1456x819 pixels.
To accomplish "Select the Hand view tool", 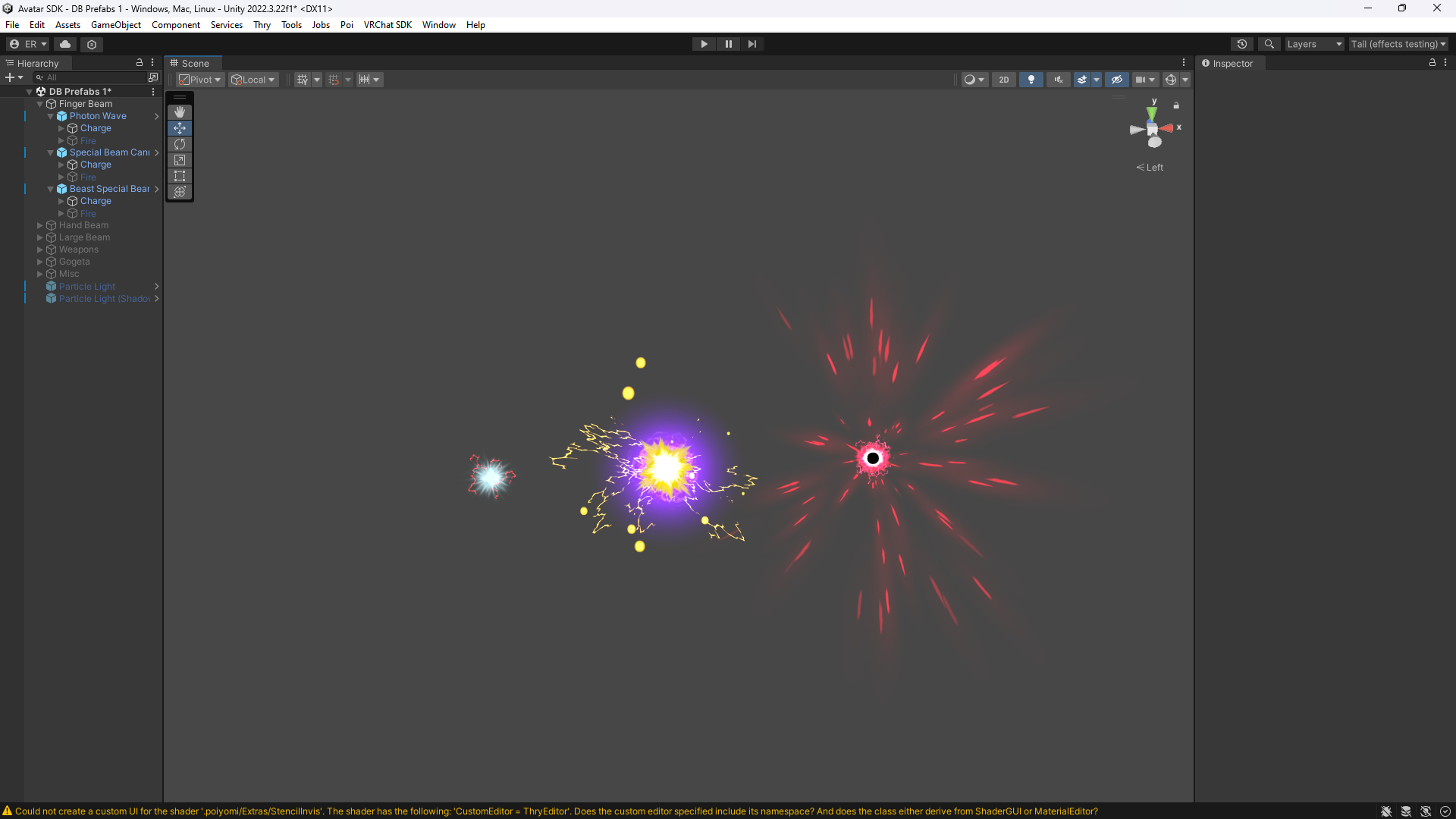I will [180, 112].
